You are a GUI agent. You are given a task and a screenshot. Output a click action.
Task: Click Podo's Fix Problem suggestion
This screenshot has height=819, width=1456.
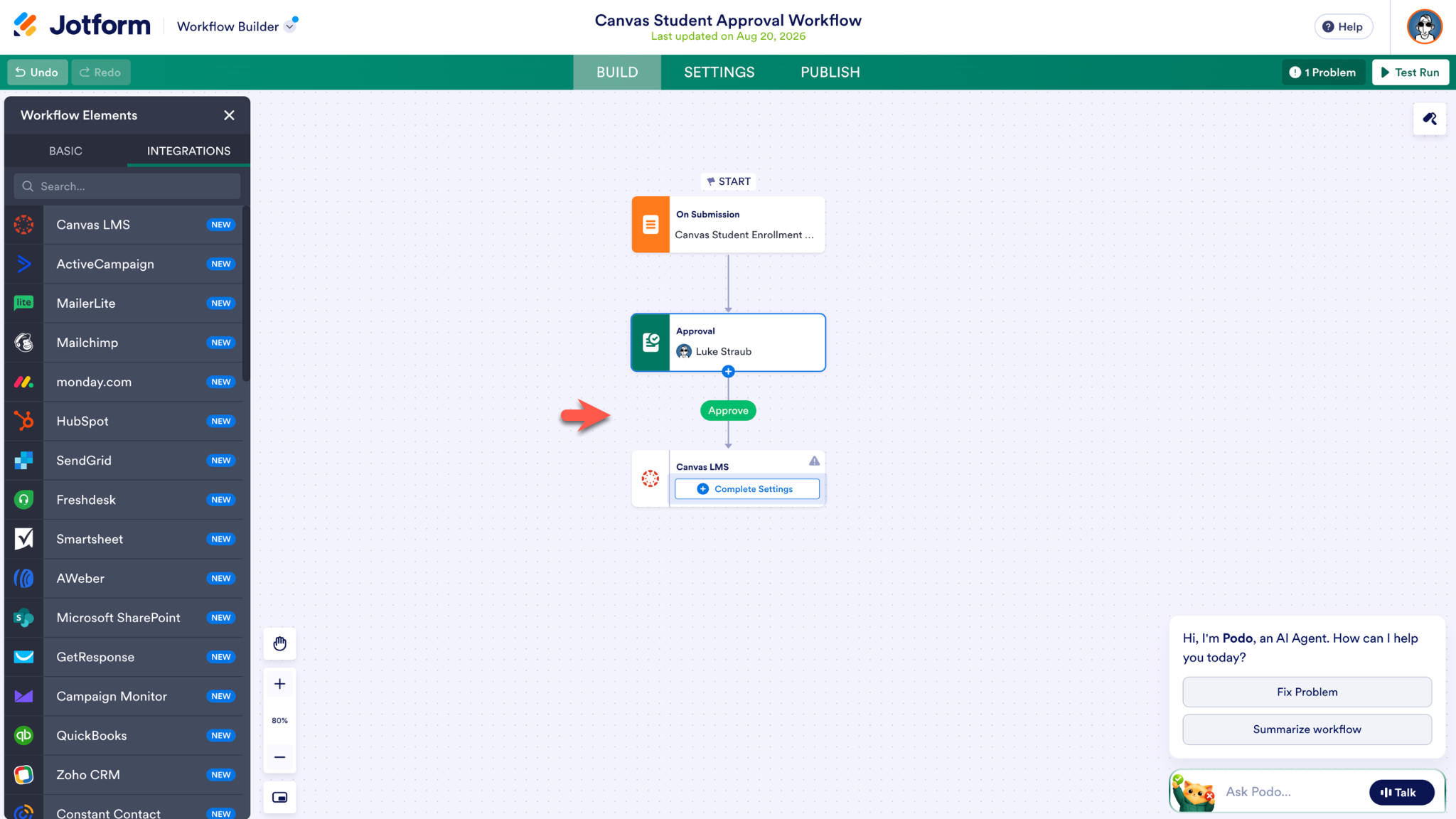pos(1307,692)
